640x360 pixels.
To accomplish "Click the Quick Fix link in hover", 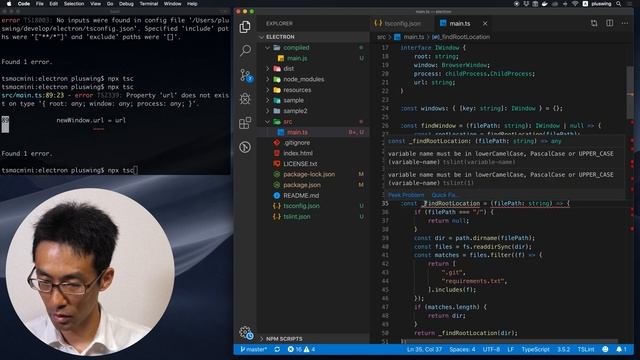I will [x=445, y=195].
